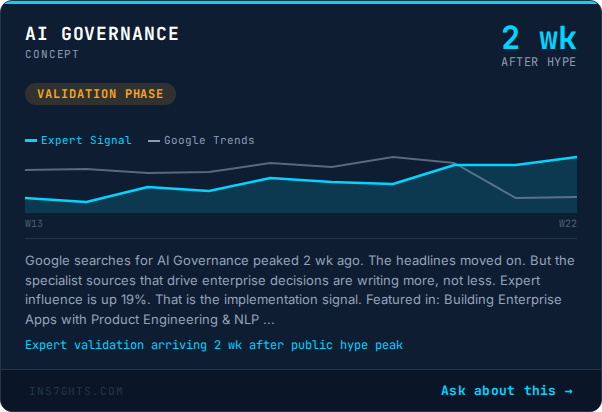
Task: Click the W22 axis label
Action: pos(568,223)
